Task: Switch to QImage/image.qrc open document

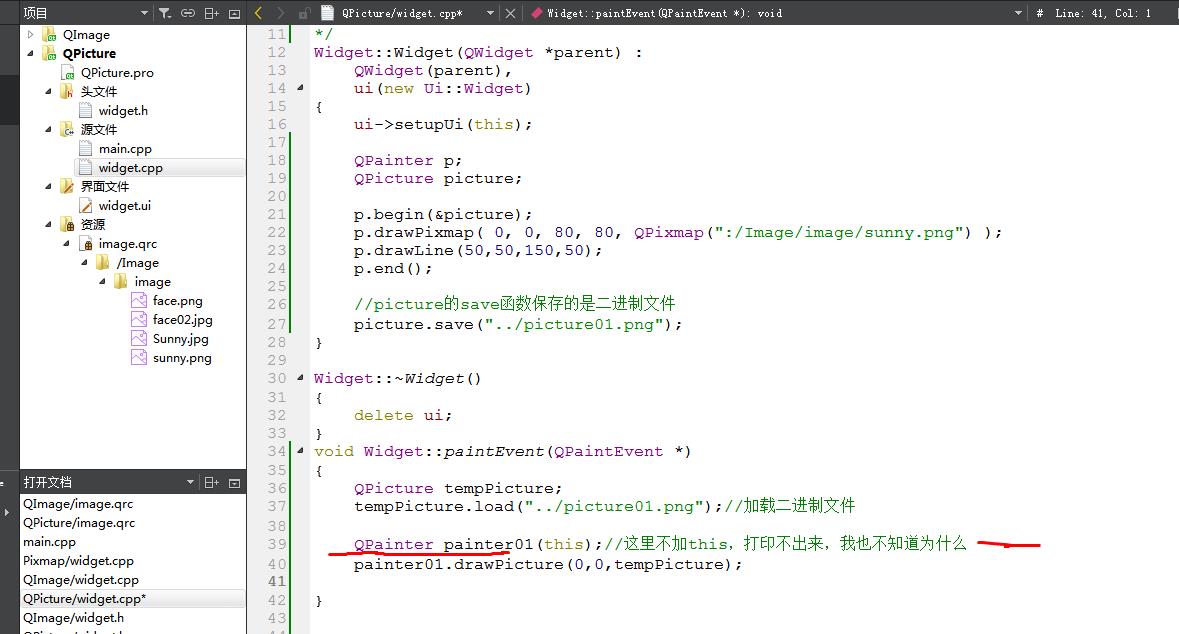Action: pyautogui.click(x=78, y=504)
